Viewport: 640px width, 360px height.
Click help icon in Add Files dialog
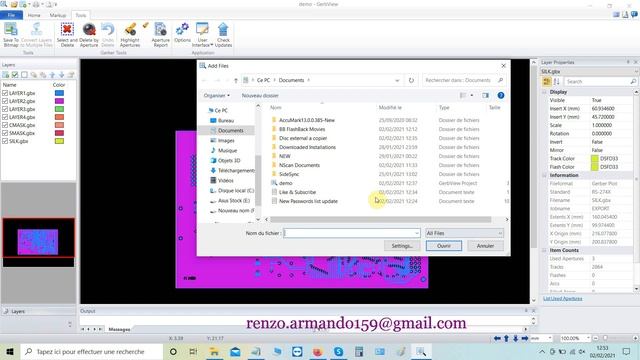[501, 95]
